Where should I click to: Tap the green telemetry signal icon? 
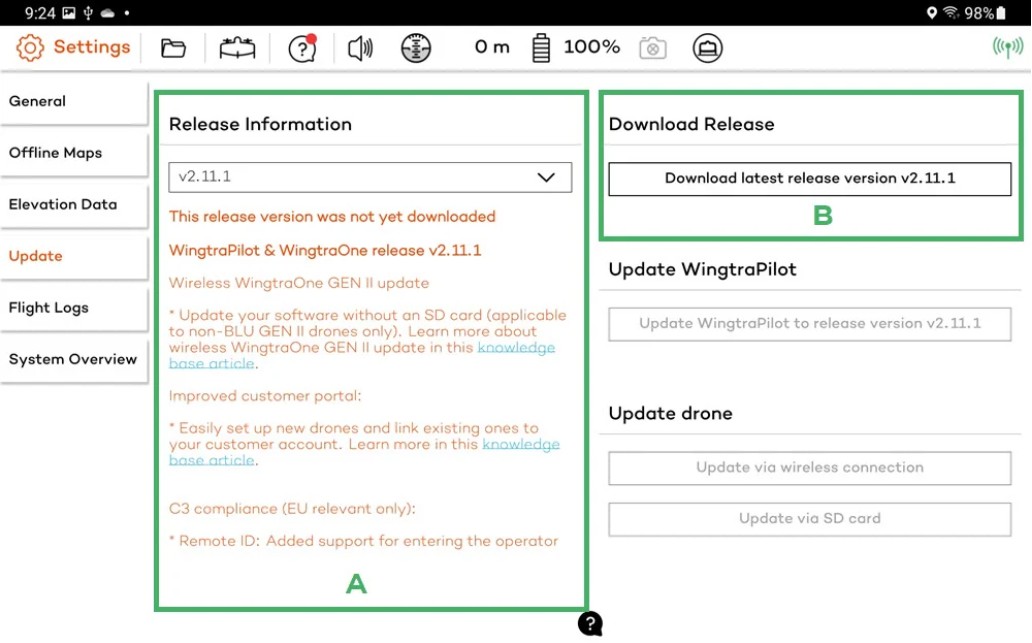1008,47
